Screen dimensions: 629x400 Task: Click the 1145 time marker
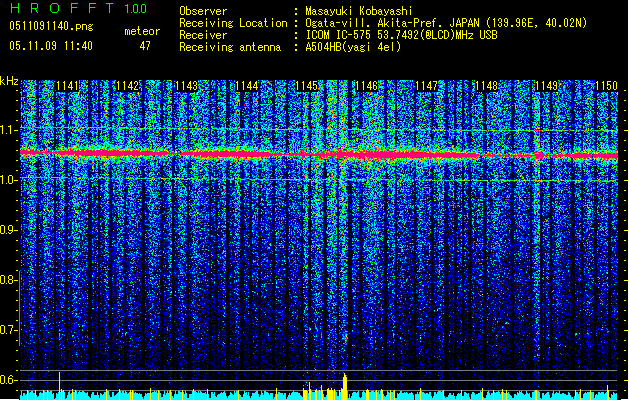click(306, 86)
